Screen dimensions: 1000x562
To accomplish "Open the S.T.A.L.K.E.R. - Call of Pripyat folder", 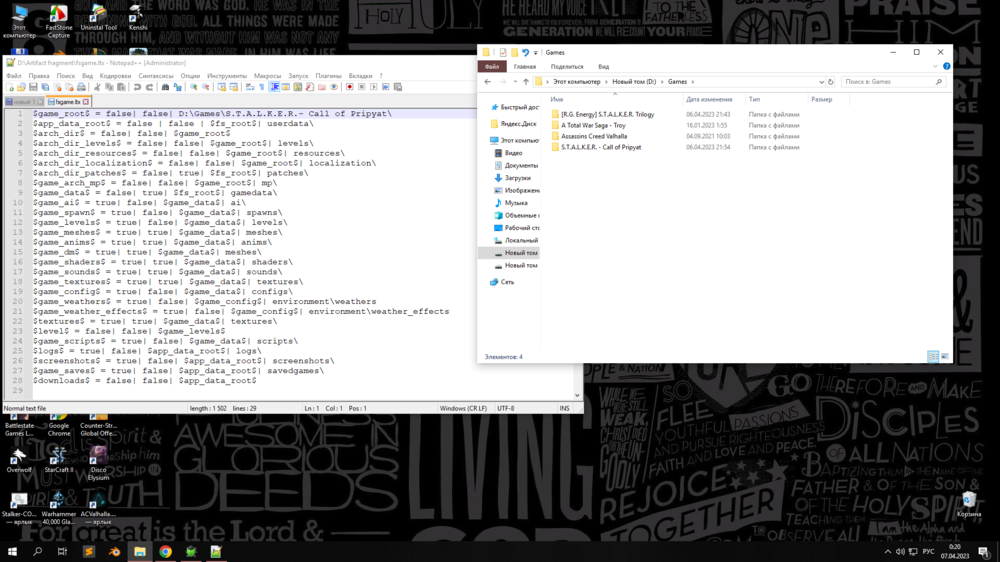I will [x=601, y=147].
